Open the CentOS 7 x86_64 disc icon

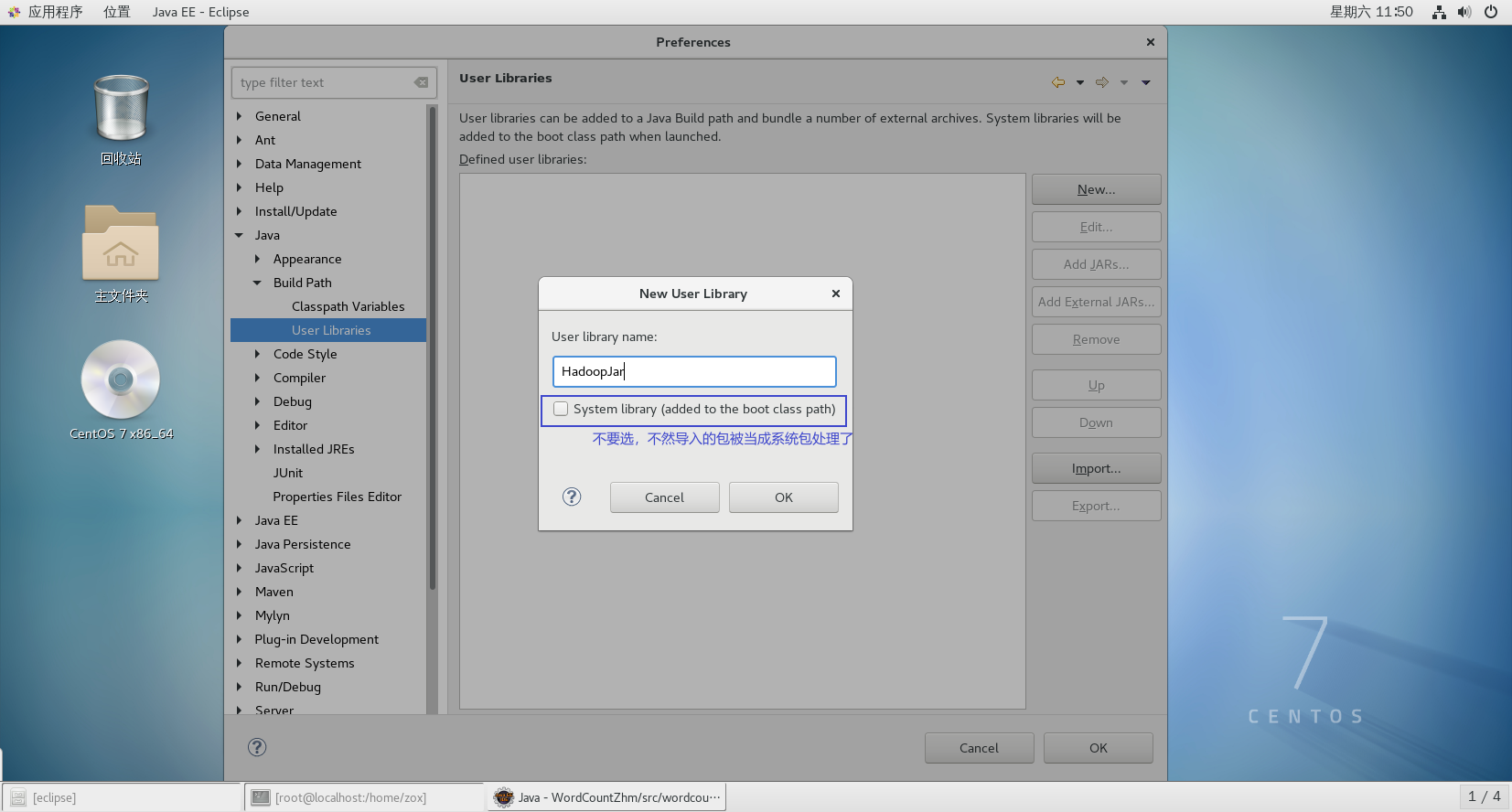point(121,379)
